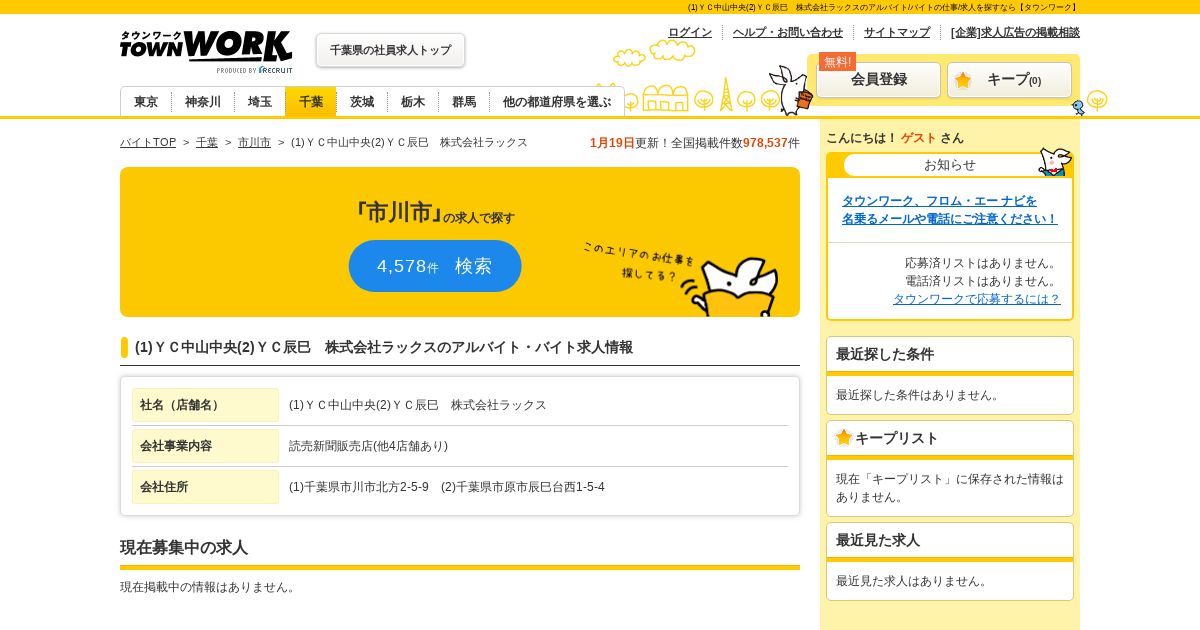Click the 現在募集中の求人 heading
This screenshot has width=1200, height=630.
point(184,548)
